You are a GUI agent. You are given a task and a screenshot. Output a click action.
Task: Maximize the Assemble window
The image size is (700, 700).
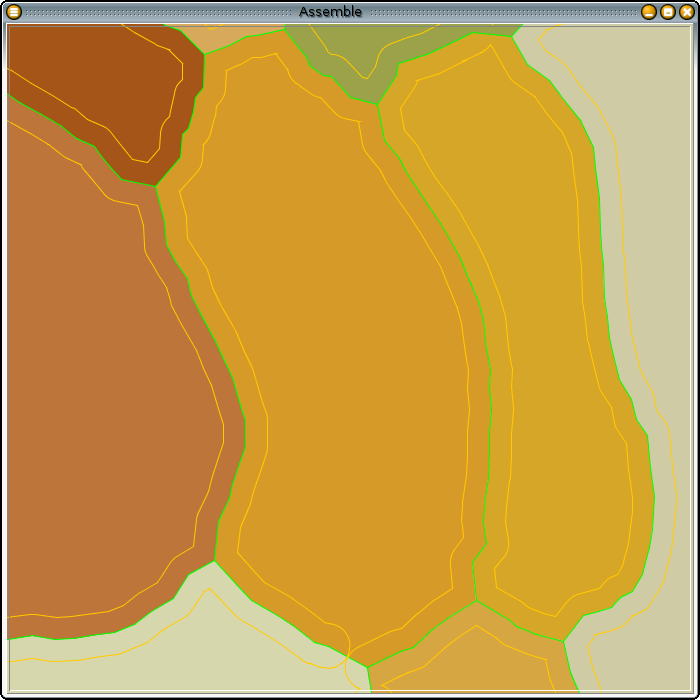point(667,12)
